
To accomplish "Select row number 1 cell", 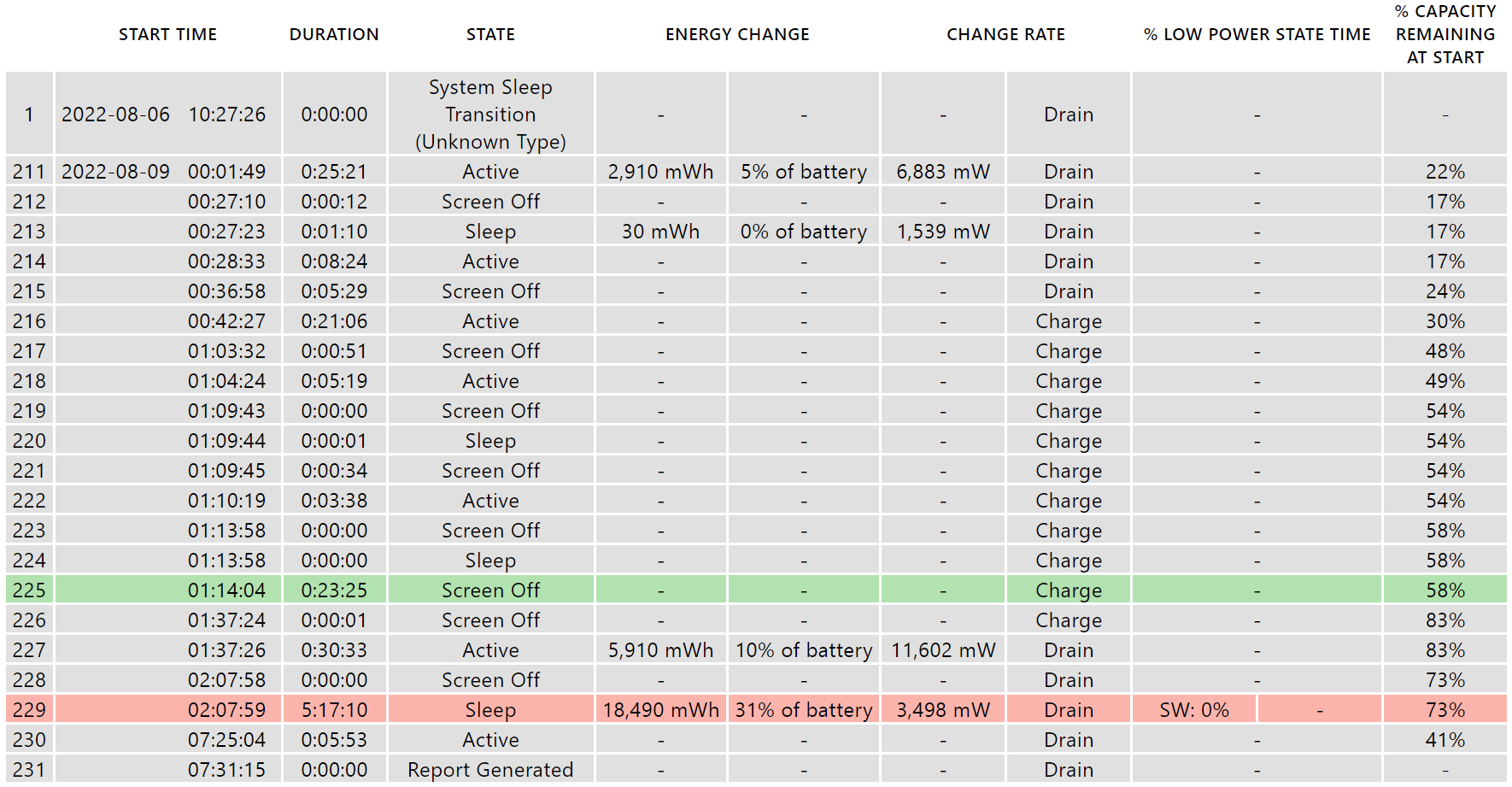I will click(29, 114).
